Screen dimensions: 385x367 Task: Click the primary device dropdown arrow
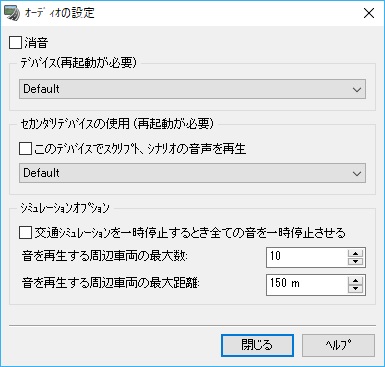357,89
